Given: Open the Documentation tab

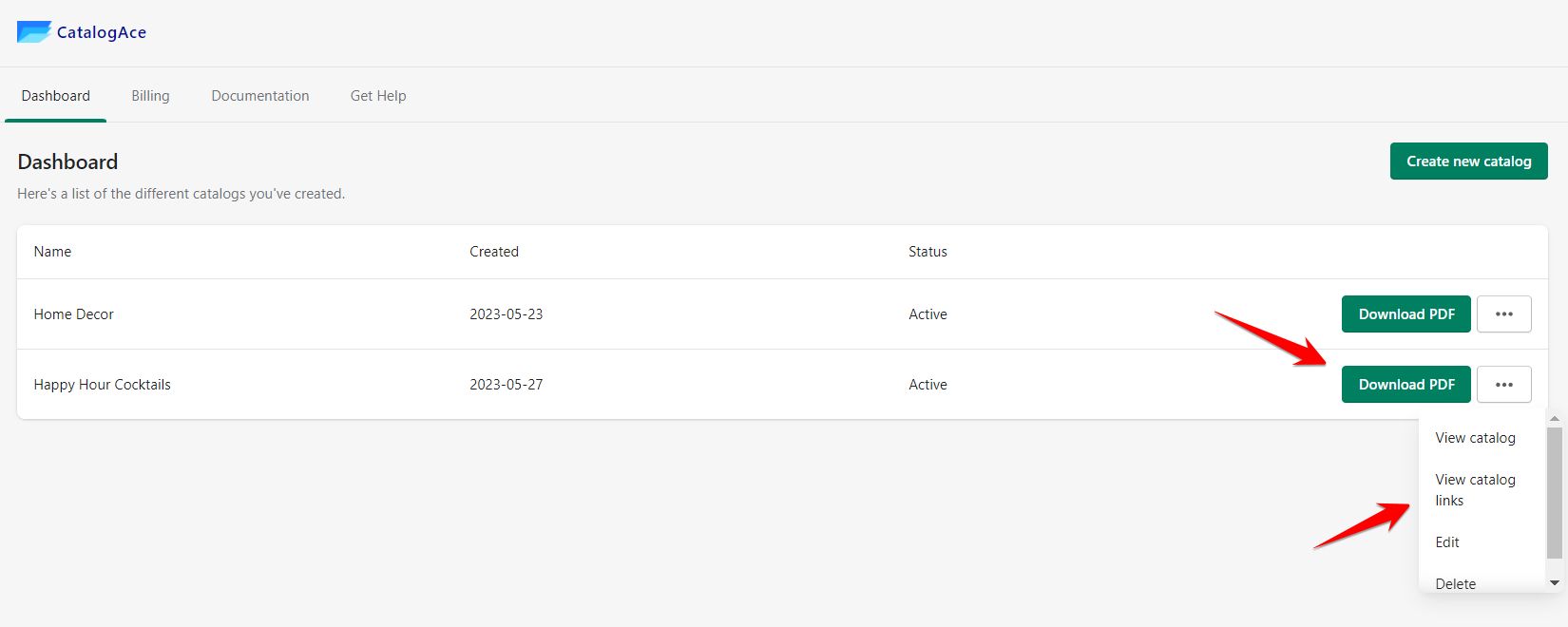Looking at the screenshot, I should click(x=260, y=96).
